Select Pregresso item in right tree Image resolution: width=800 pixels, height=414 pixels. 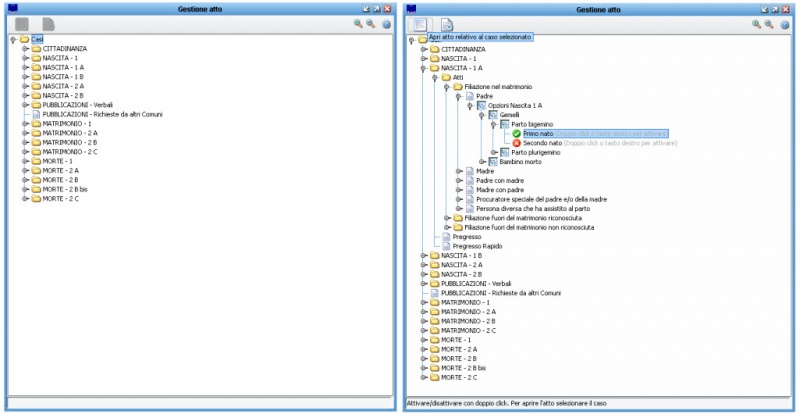(467, 237)
